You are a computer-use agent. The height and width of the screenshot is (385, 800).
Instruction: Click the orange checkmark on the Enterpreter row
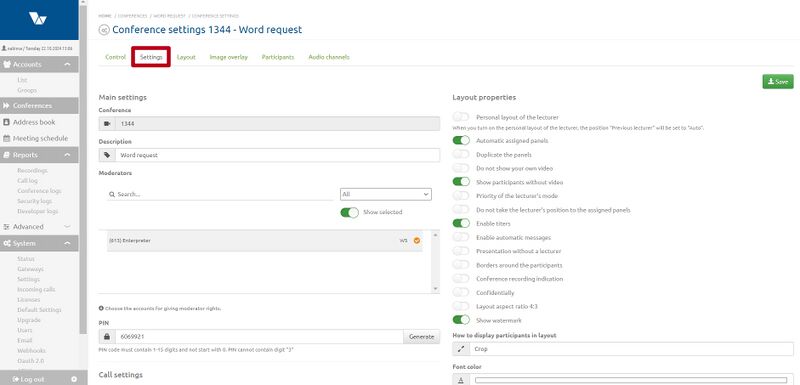417,240
